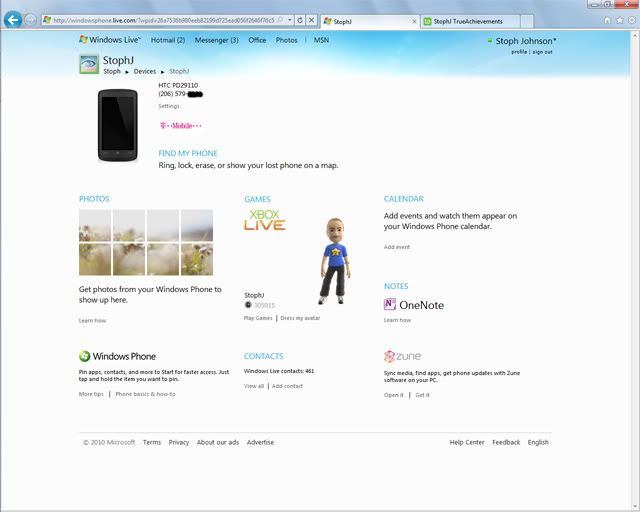Viewport: 640px width, 512px height.
Task: Refresh the page with reload icon
Action: [300, 20]
